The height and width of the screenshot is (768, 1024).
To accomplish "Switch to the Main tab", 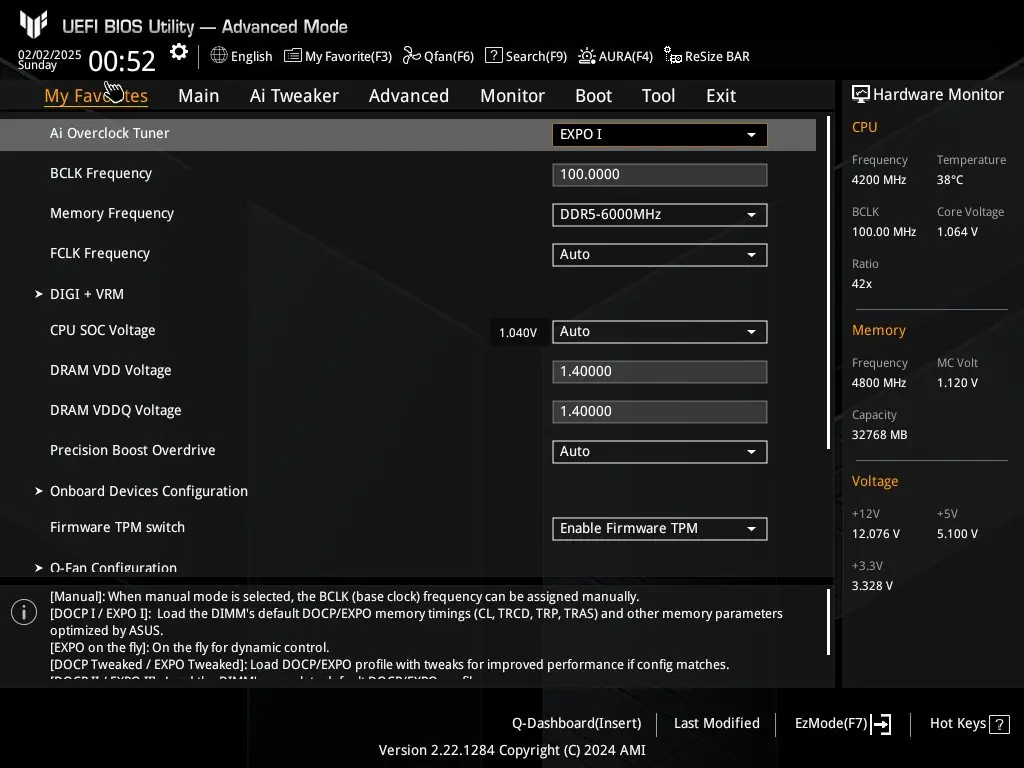I will [x=199, y=96].
